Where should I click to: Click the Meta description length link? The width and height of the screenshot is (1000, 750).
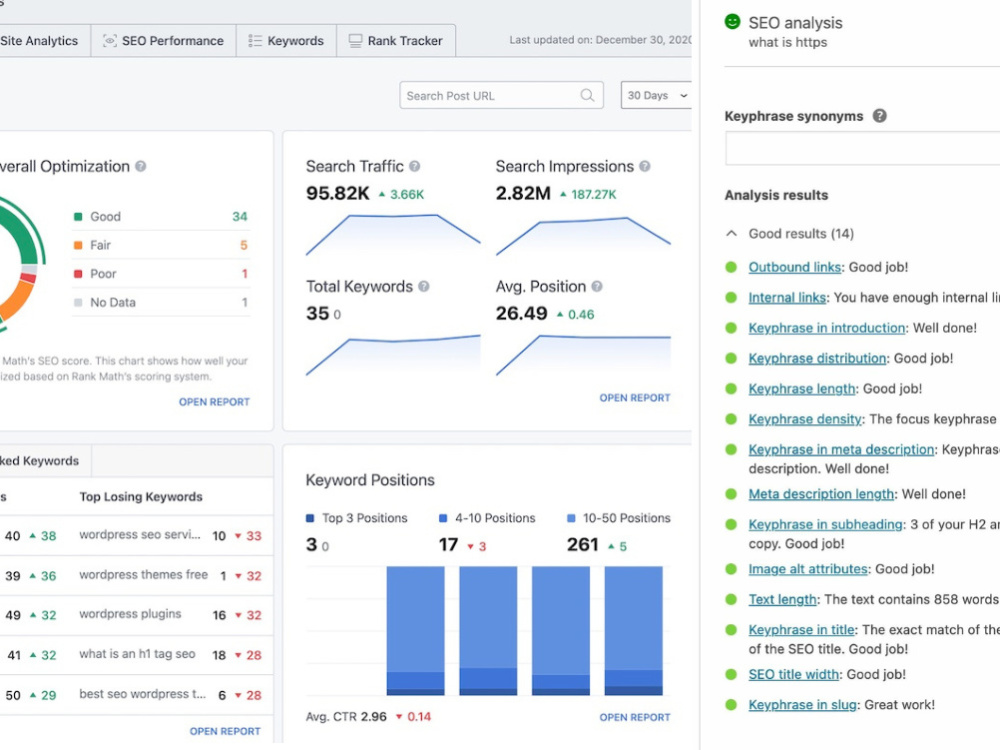(x=821, y=494)
